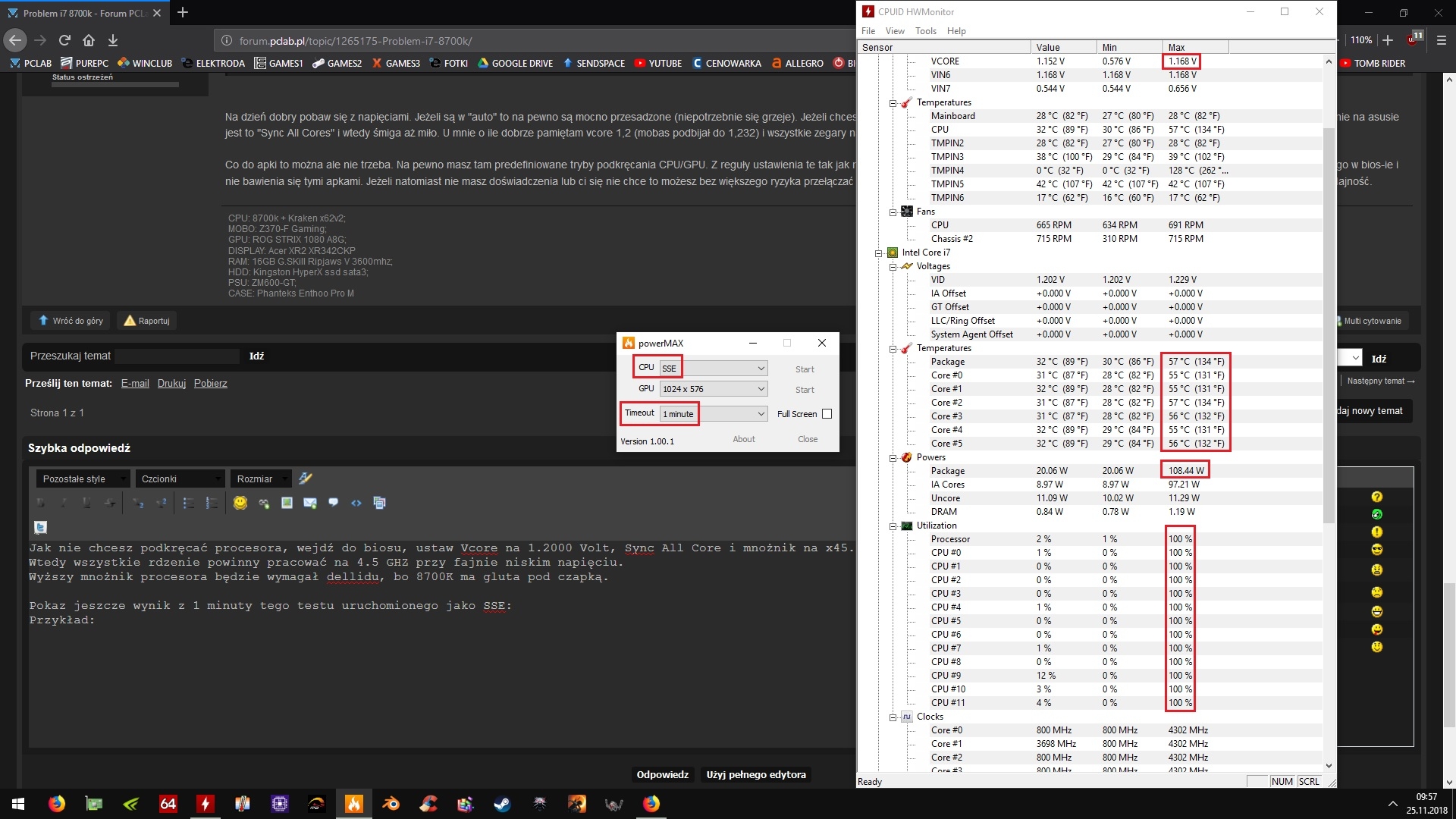Click the Twitter embed icon
The height and width of the screenshot is (819, 1456).
[41, 527]
